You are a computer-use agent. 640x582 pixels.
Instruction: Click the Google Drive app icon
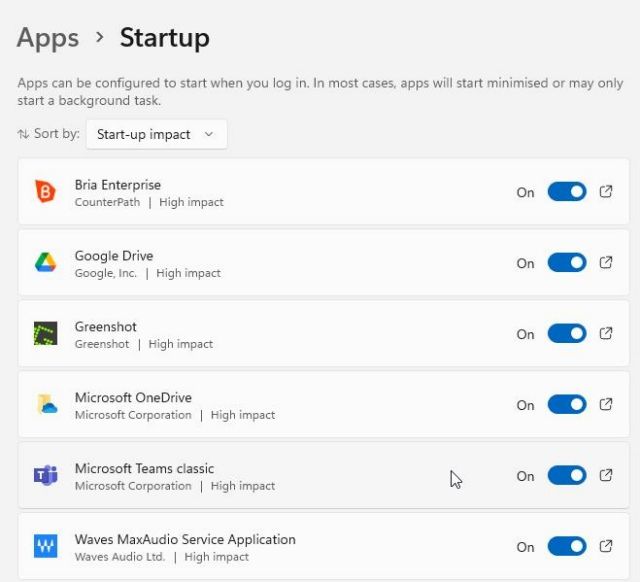click(45, 263)
